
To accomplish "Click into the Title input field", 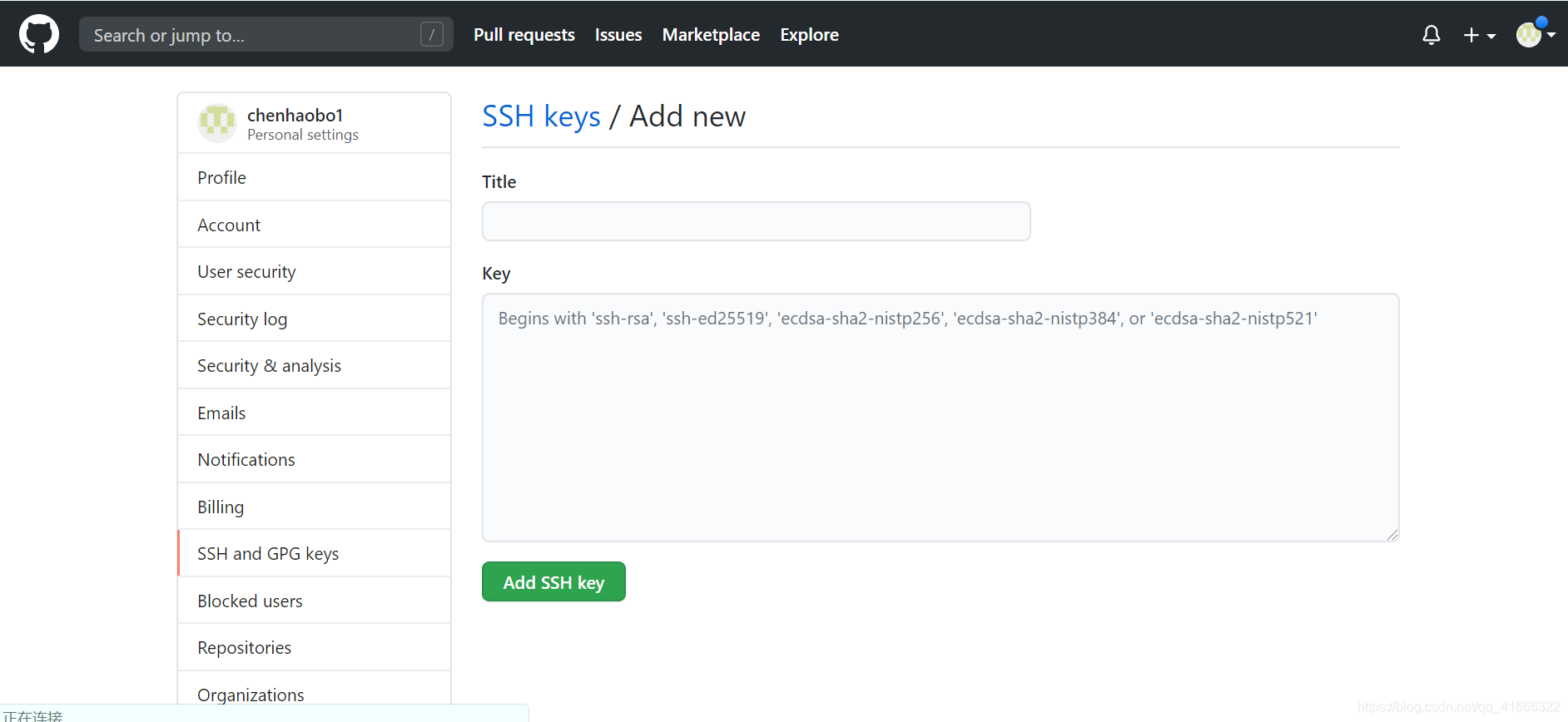I will [756, 221].
